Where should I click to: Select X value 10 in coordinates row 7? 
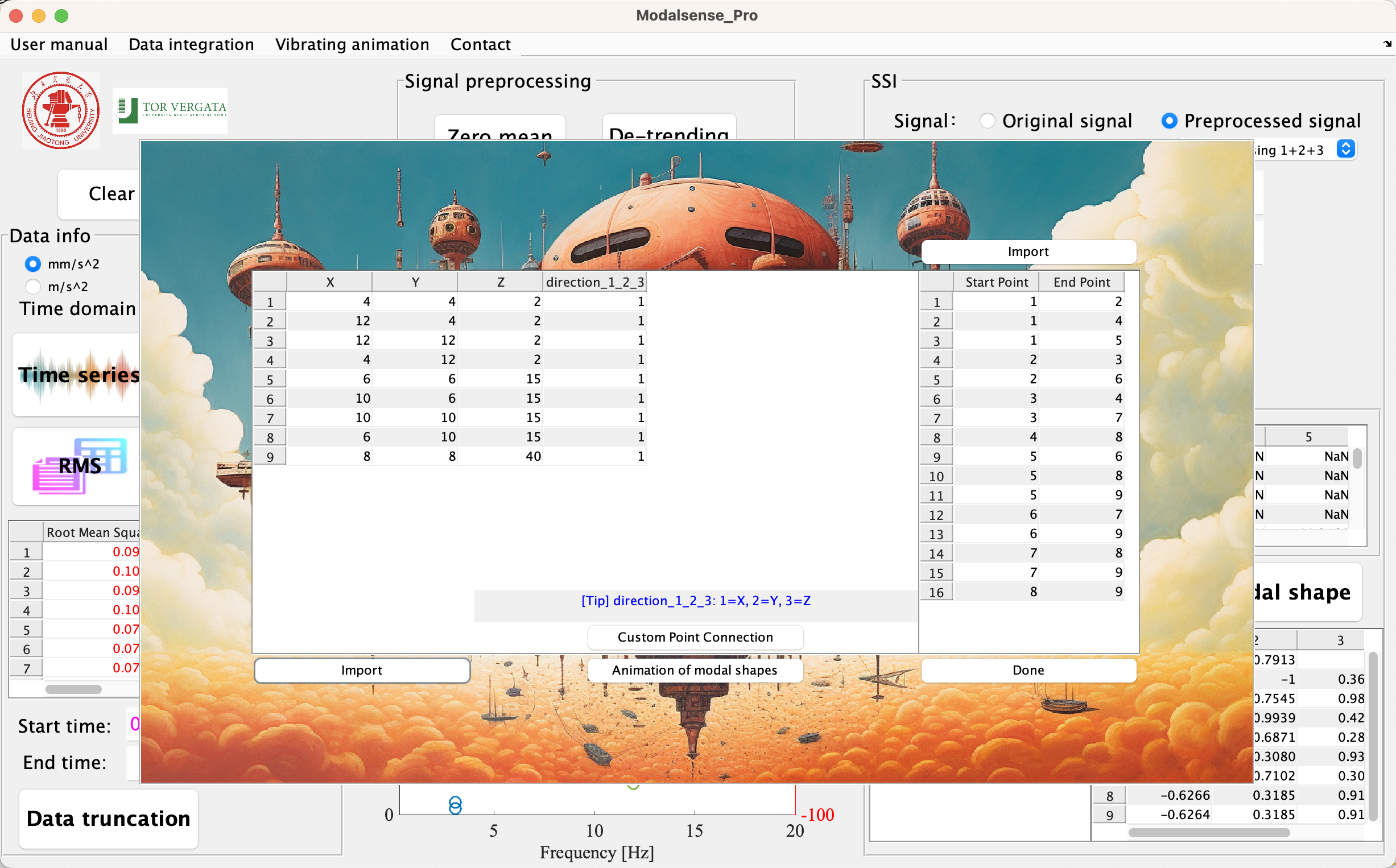(329, 418)
